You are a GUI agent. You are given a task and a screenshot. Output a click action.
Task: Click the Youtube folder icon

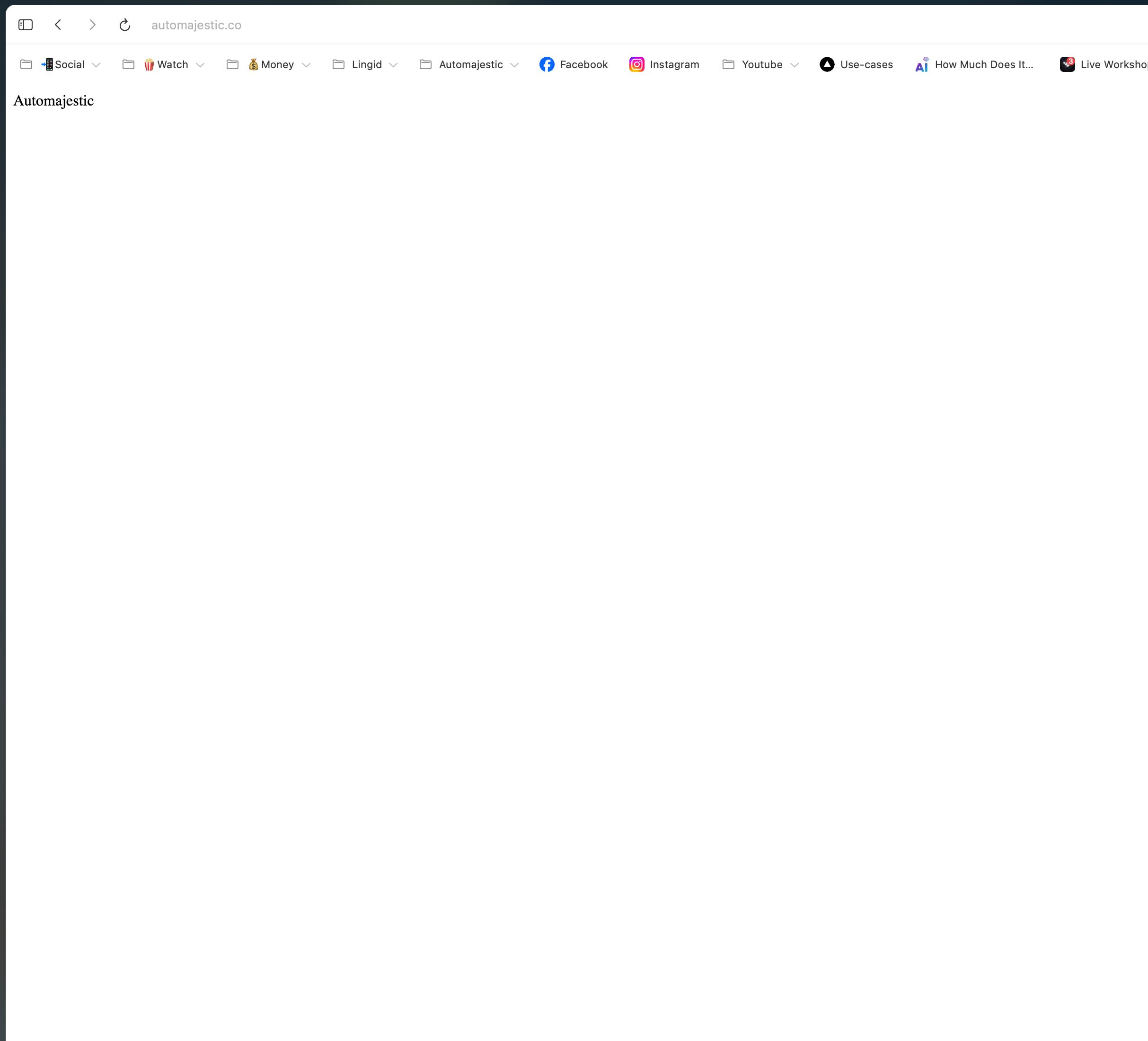tap(728, 64)
